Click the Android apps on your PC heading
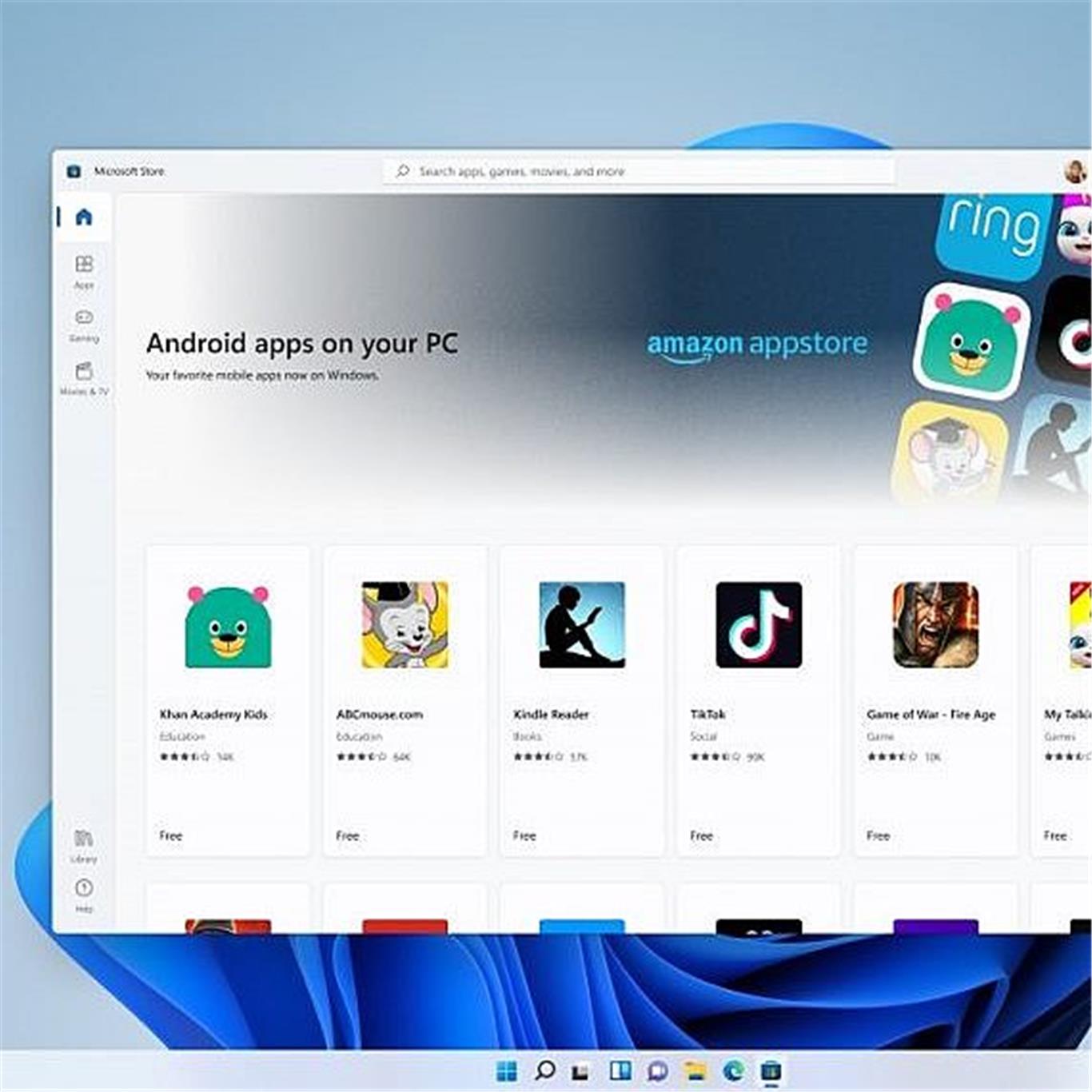This screenshot has width=1092, height=1092. coord(301,344)
